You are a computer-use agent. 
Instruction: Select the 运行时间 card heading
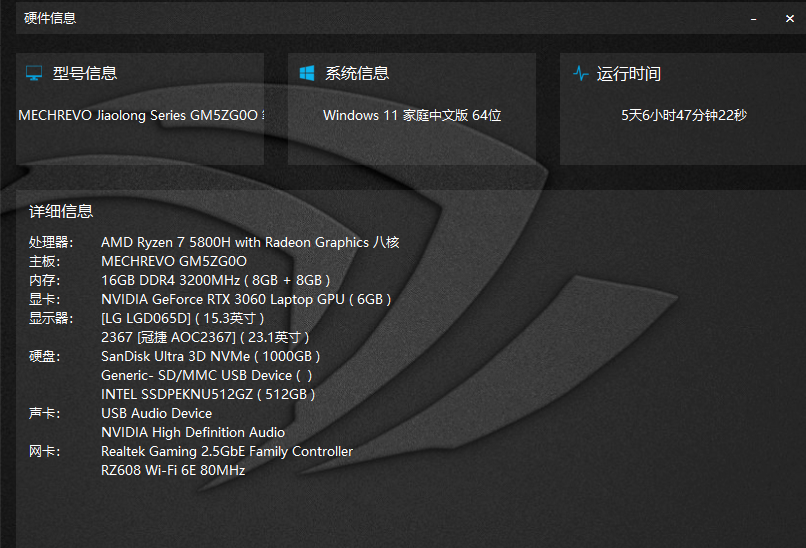click(x=629, y=74)
